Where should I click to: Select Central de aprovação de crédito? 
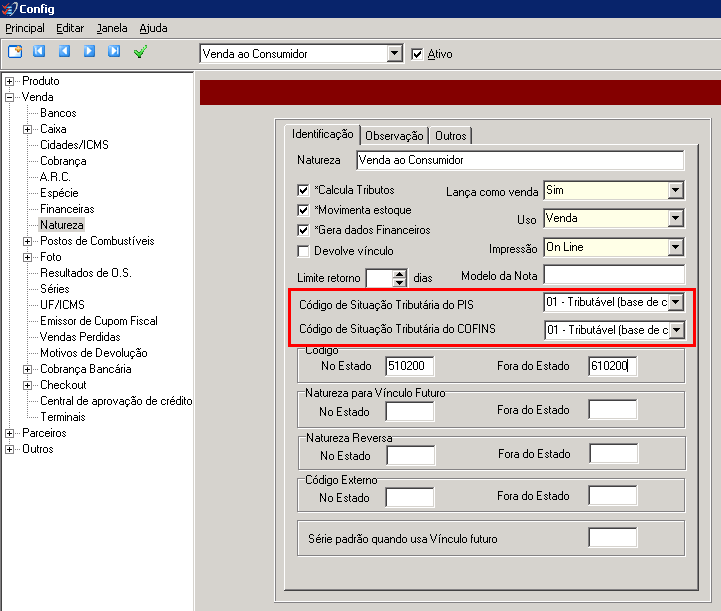tap(116, 401)
